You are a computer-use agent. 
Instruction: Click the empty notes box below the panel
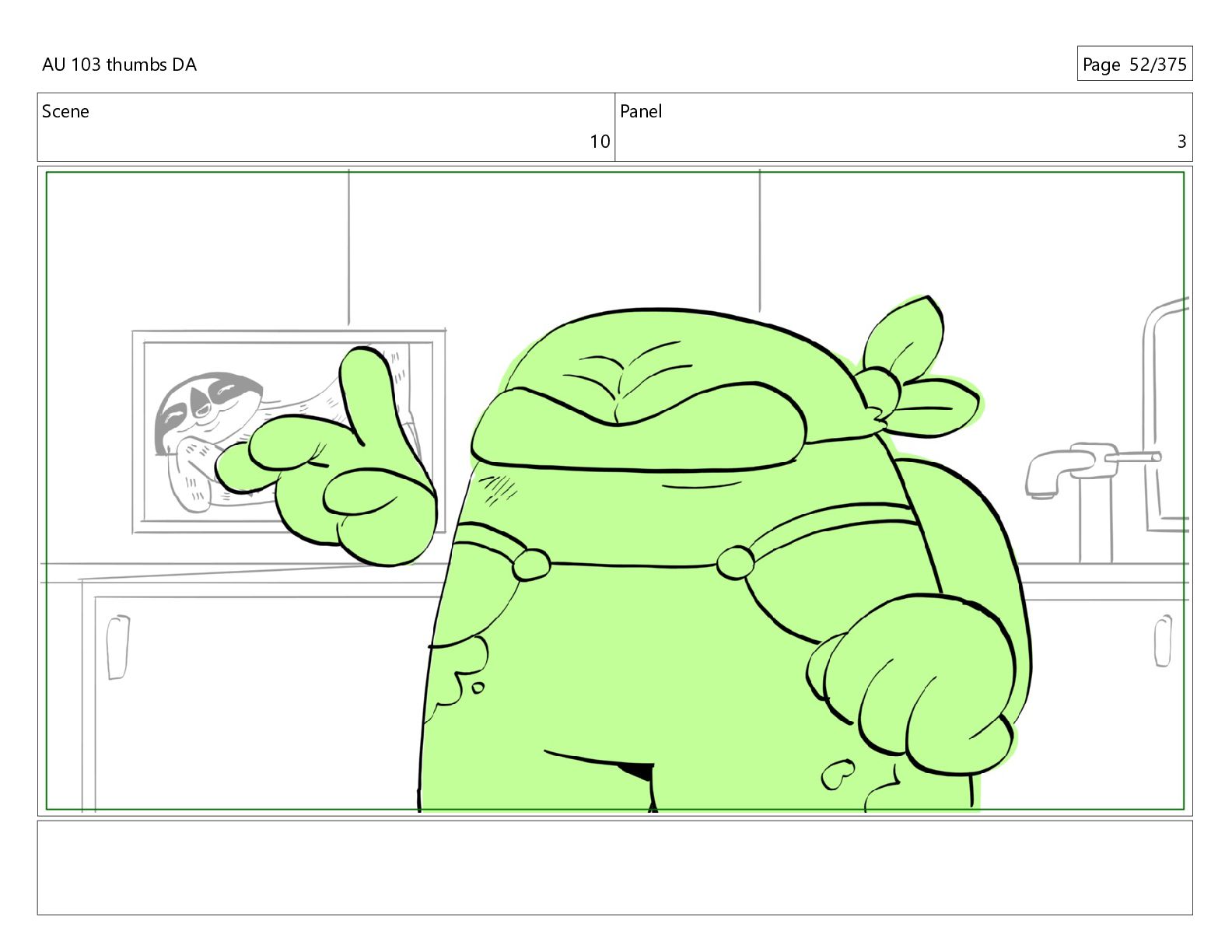click(614, 867)
